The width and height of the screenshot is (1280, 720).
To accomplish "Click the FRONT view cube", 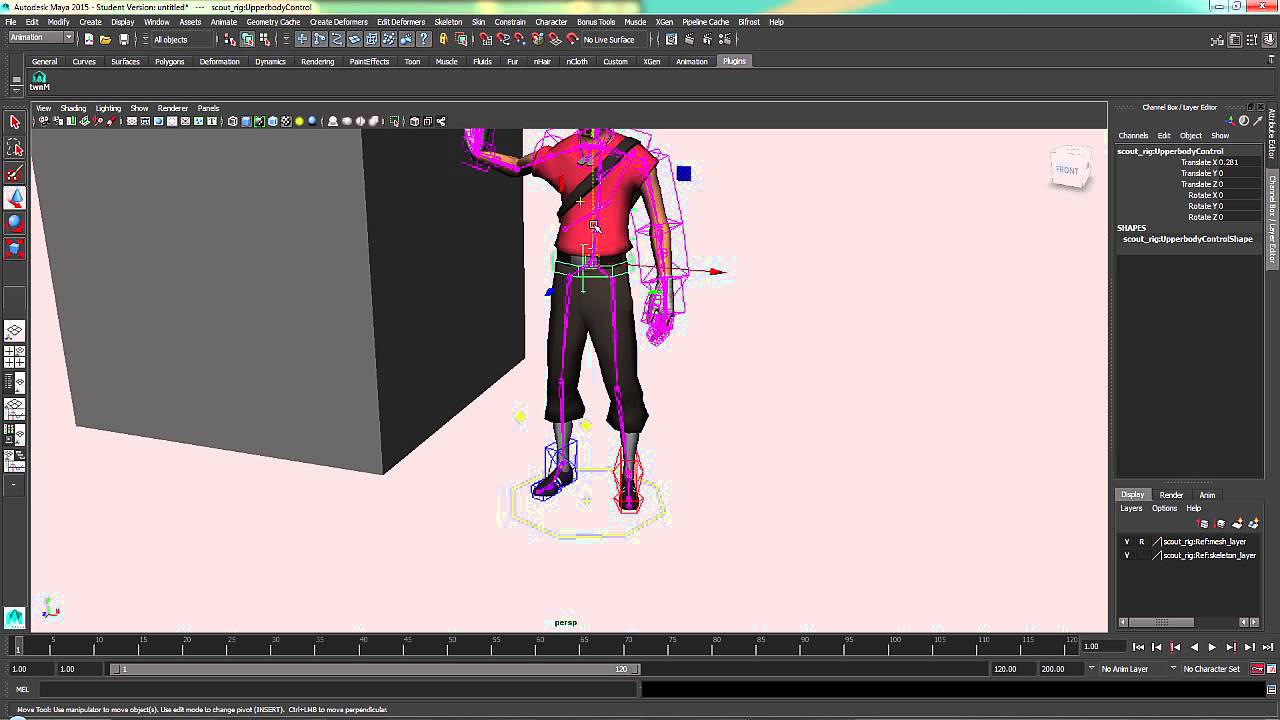I will (x=1067, y=169).
